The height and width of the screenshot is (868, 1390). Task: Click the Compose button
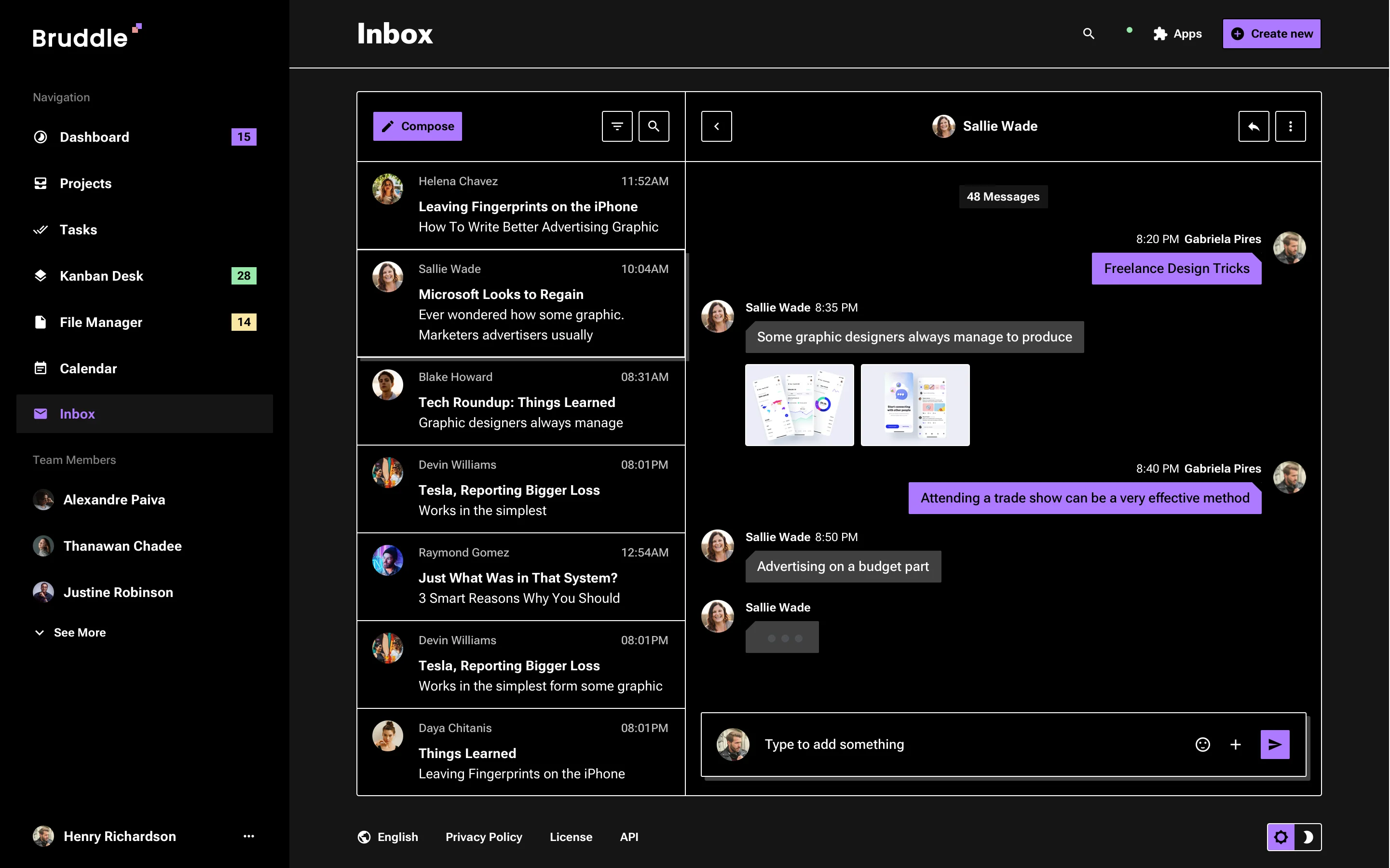pyautogui.click(x=417, y=126)
